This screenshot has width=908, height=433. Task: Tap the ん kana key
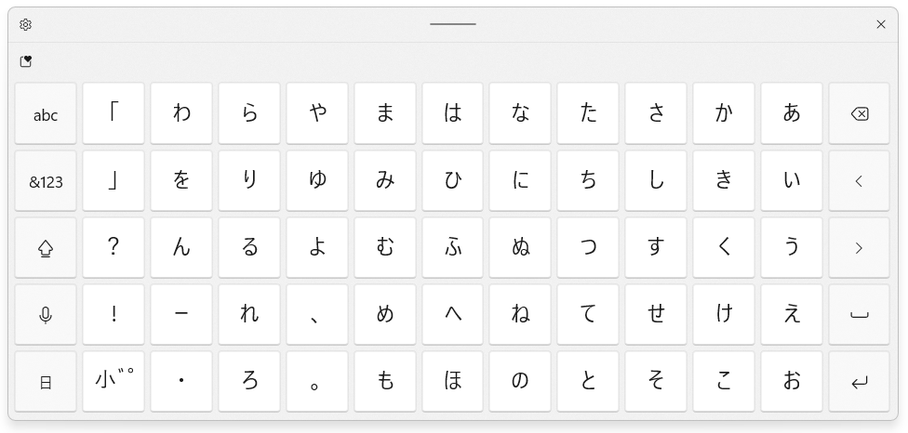coord(181,248)
